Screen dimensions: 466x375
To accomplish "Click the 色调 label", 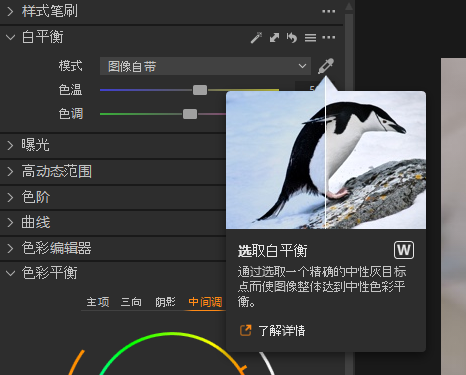I will click(x=71, y=114).
